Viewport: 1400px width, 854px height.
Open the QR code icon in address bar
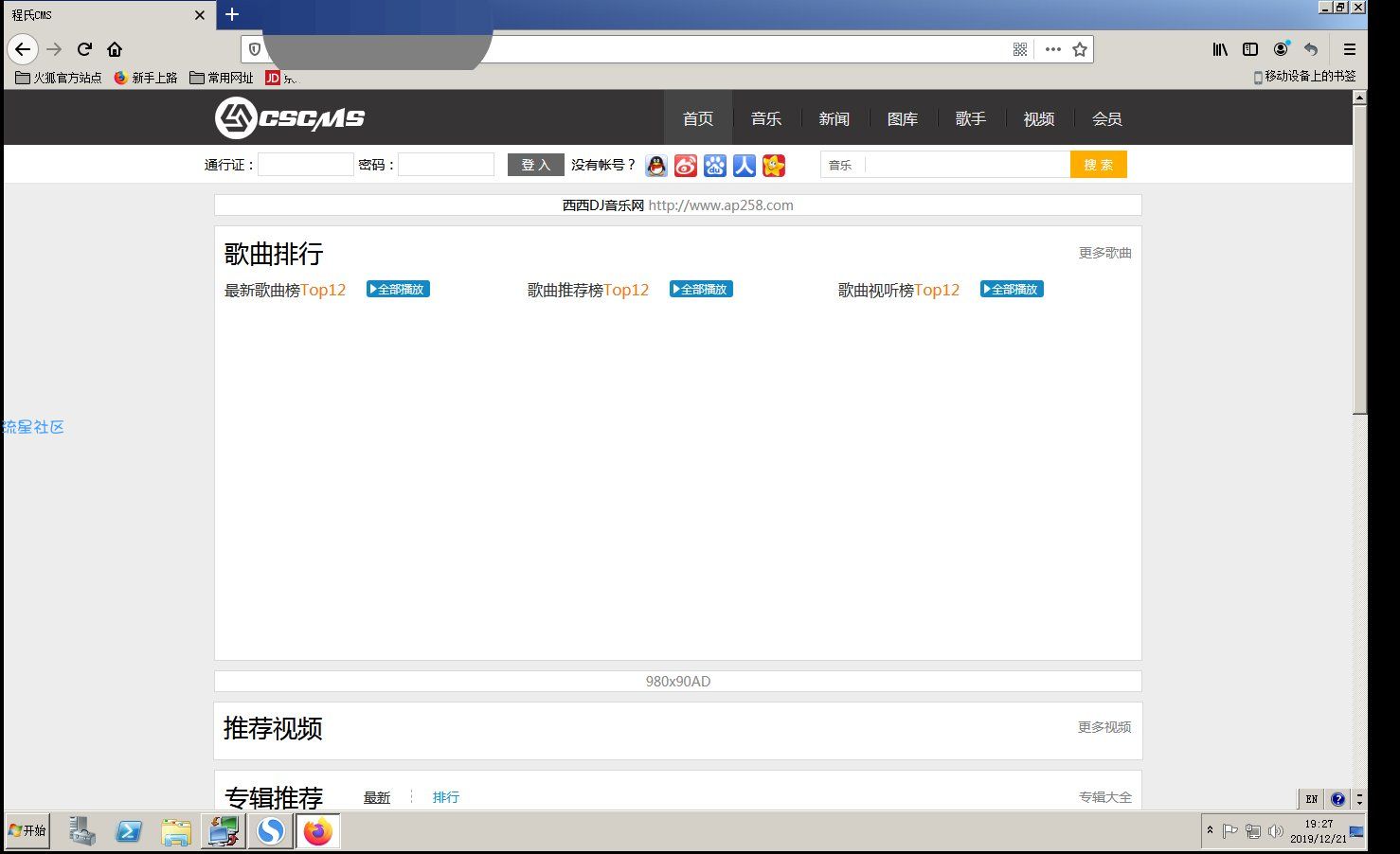[x=1020, y=49]
